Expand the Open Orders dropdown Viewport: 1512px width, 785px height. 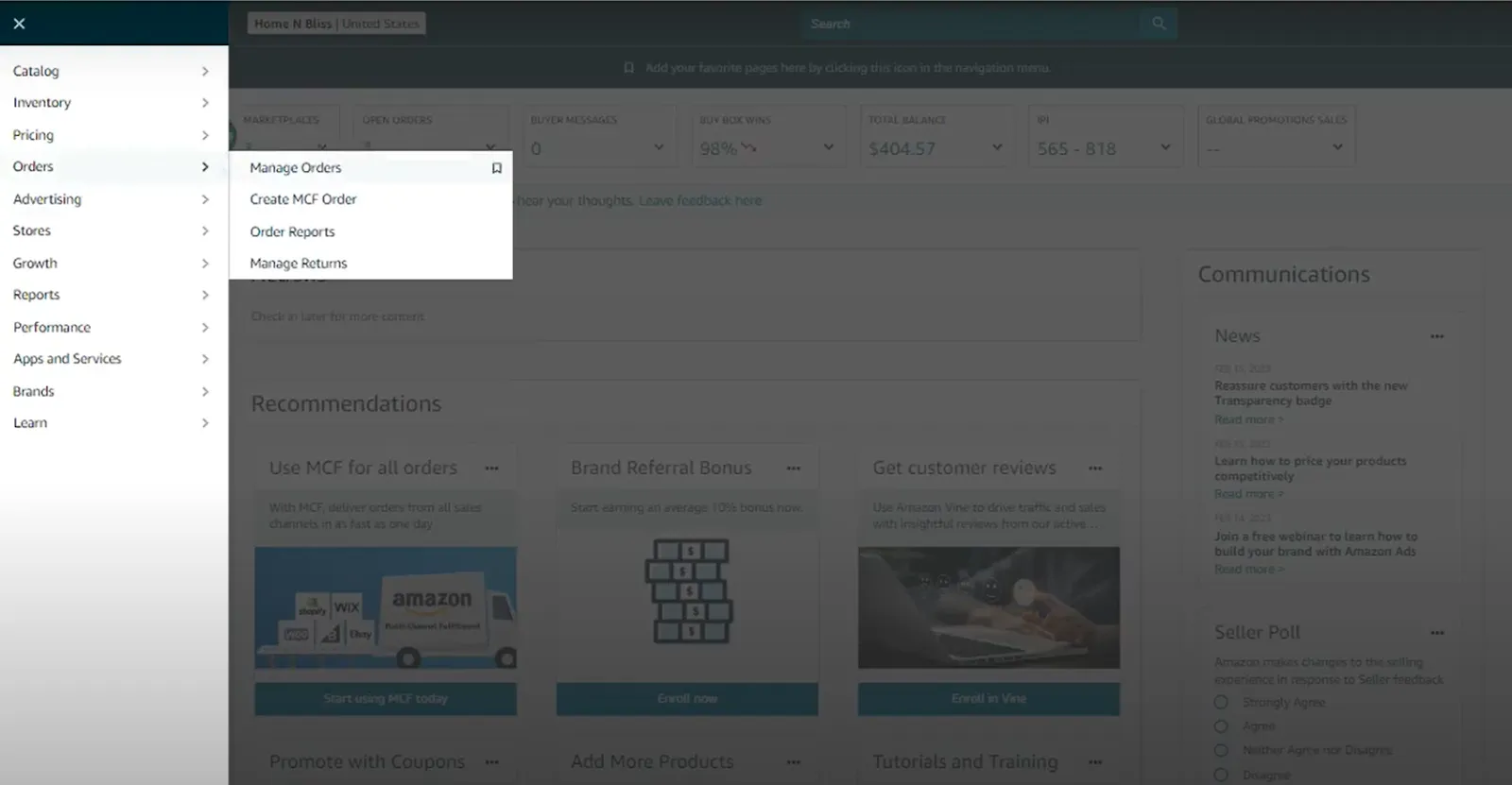coord(490,147)
